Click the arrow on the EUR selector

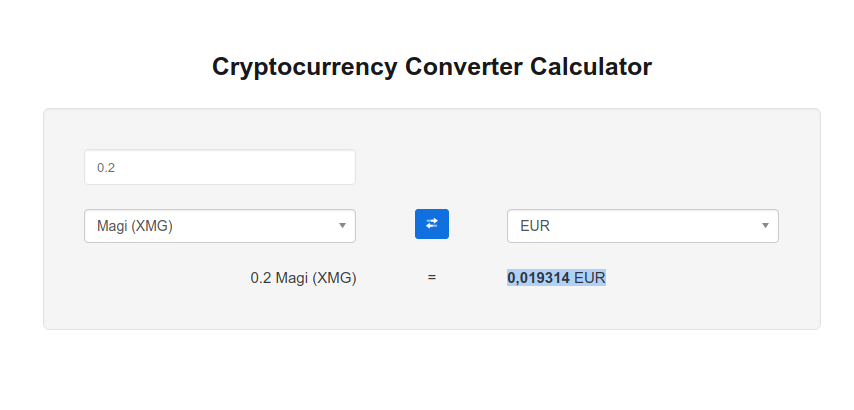[x=765, y=225]
